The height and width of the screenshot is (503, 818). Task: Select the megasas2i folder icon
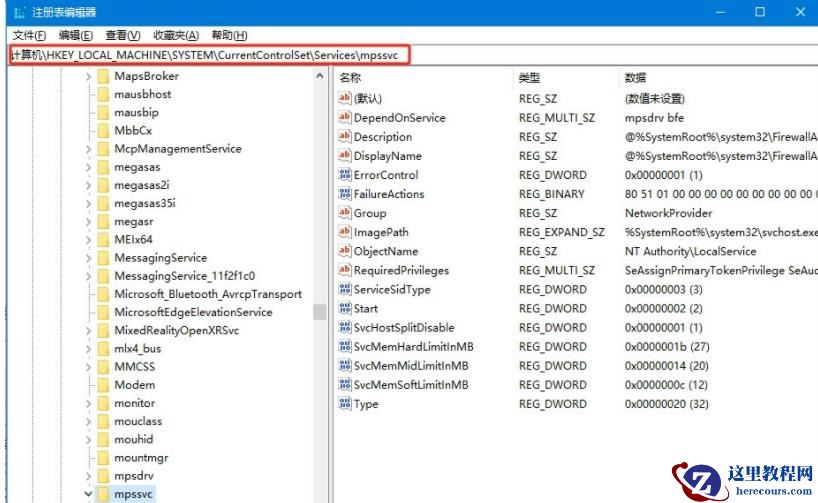click(x=103, y=185)
